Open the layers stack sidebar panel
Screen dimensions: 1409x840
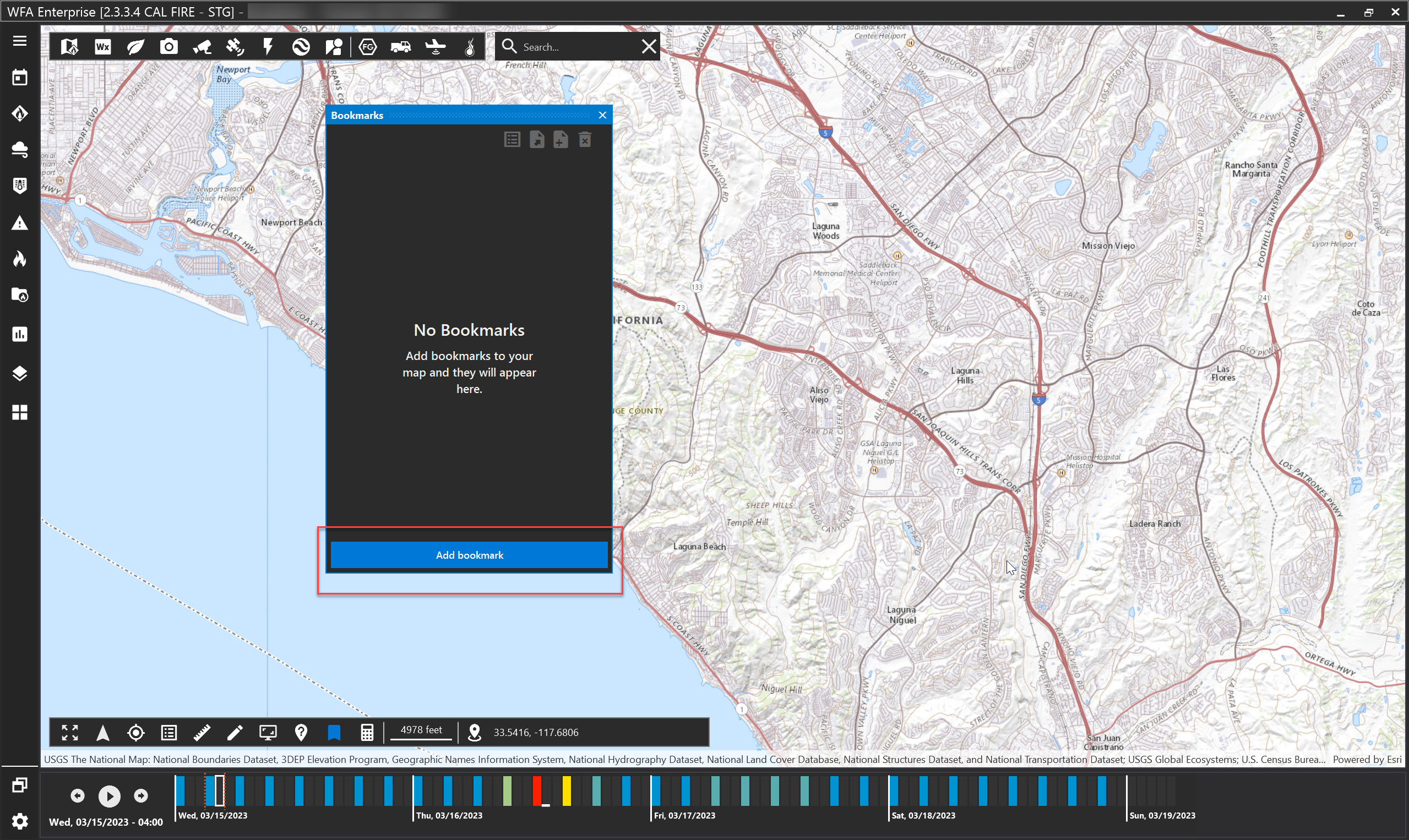coord(20,374)
